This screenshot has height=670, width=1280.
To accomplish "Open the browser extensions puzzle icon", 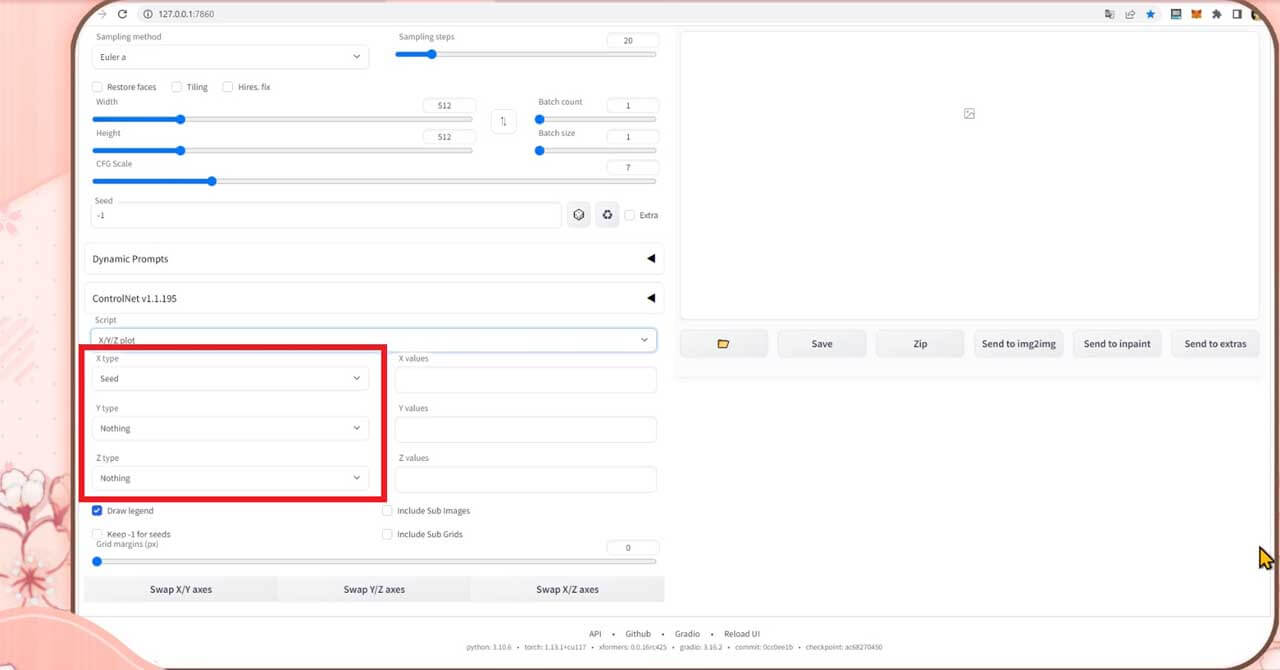I will pyautogui.click(x=1216, y=14).
